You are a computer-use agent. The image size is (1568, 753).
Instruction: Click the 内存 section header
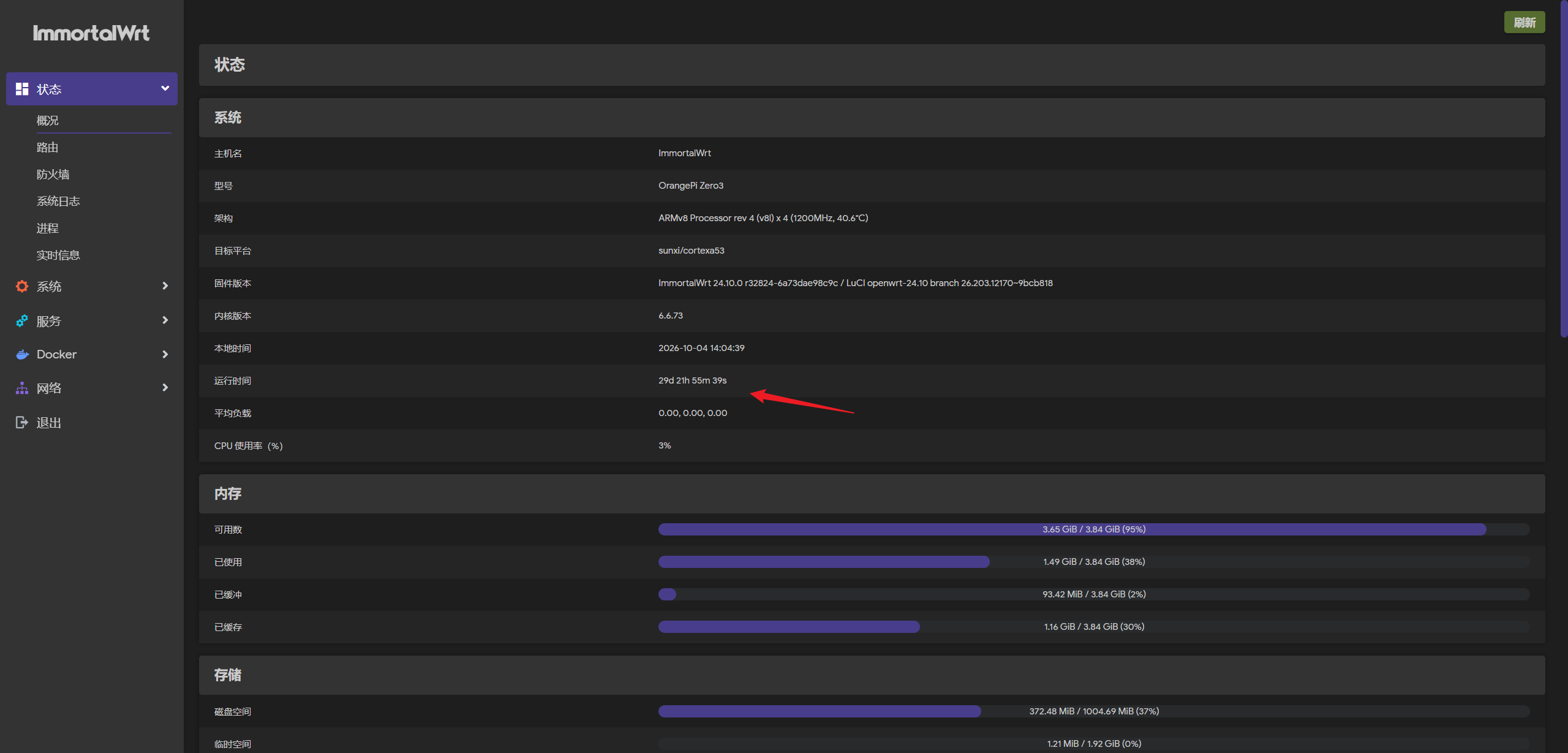[x=872, y=494]
